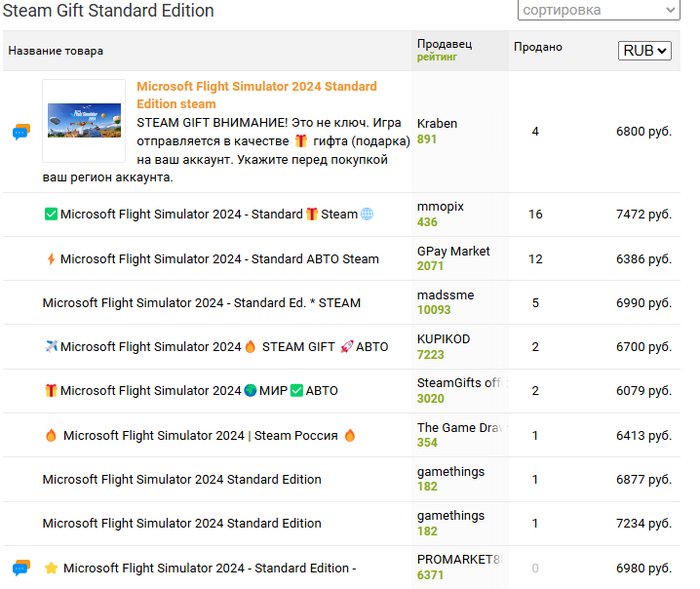The height and width of the screenshot is (589, 700).
Task: Click the lightning bolt icon on GPay Market listing
Action: (51, 259)
